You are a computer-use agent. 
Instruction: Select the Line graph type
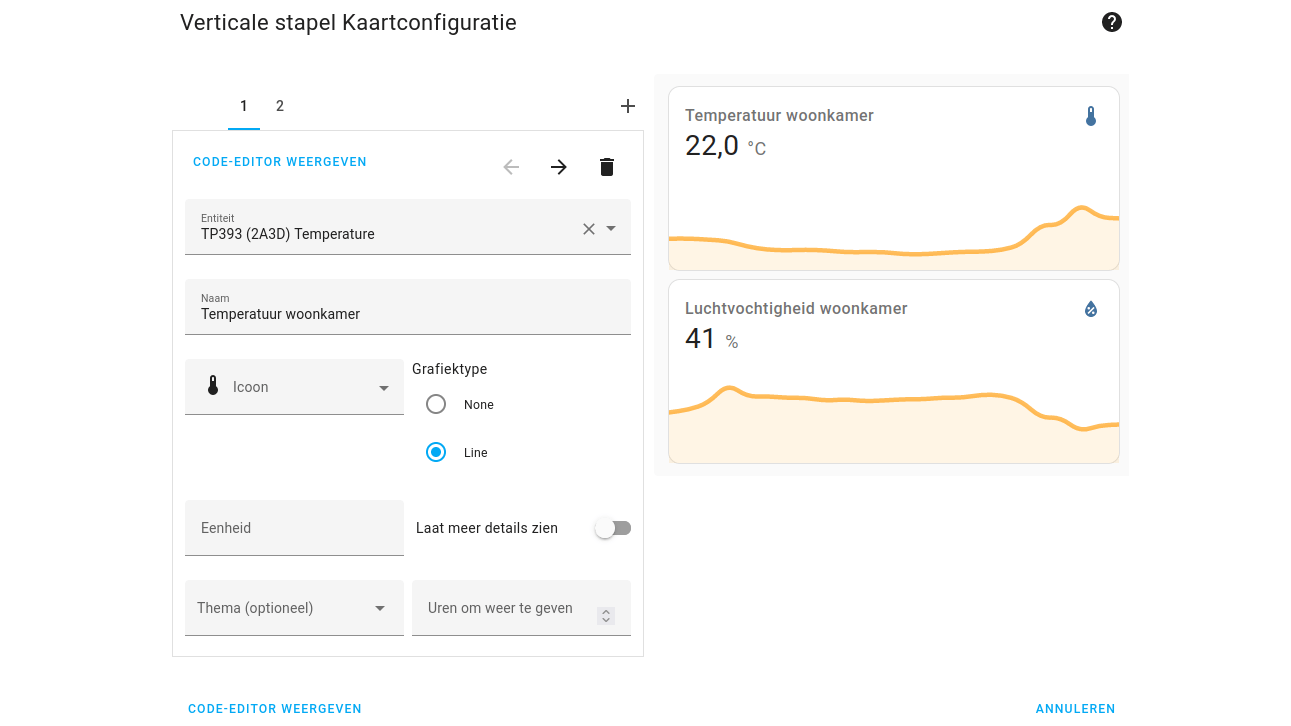click(x=436, y=453)
